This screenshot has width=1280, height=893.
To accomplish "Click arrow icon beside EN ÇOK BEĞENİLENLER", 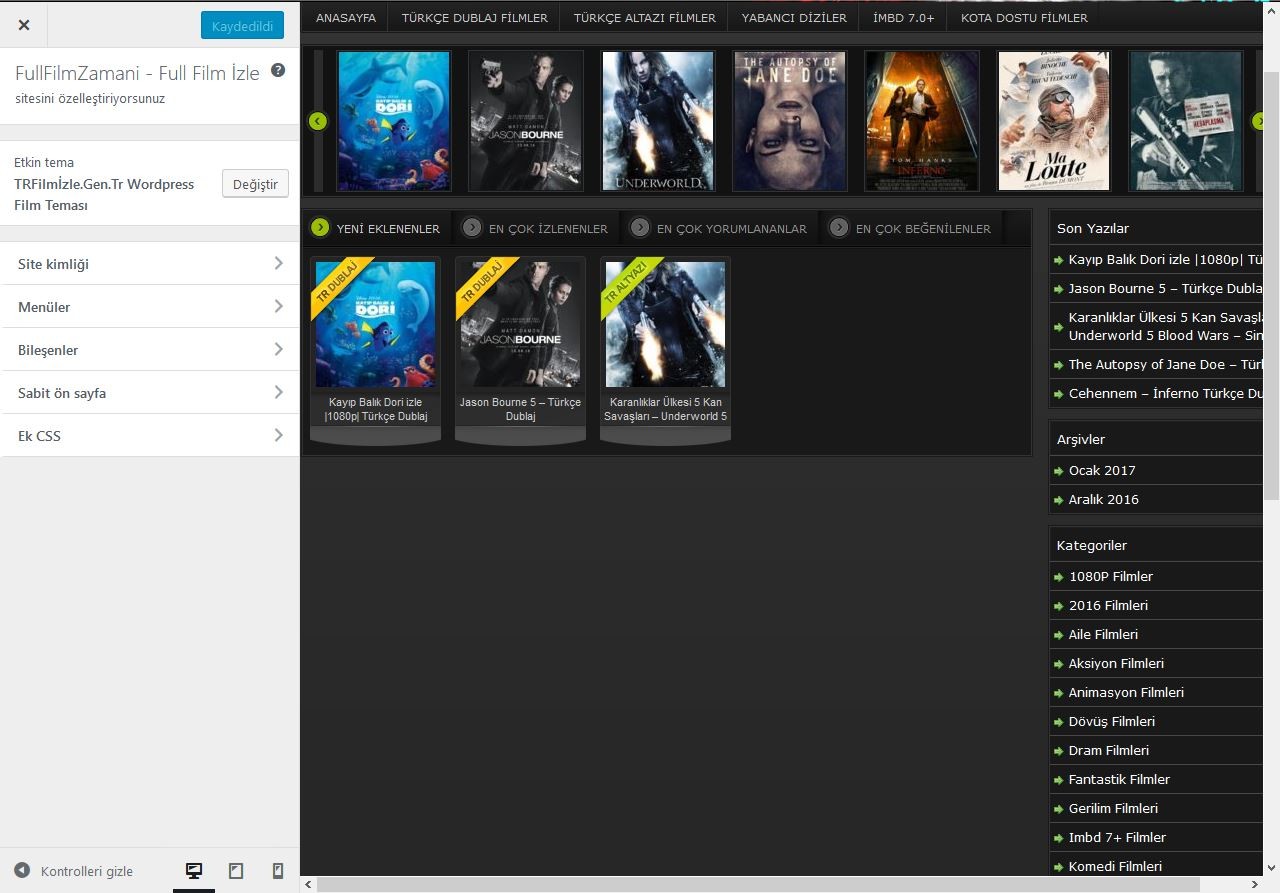I will [839, 228].
